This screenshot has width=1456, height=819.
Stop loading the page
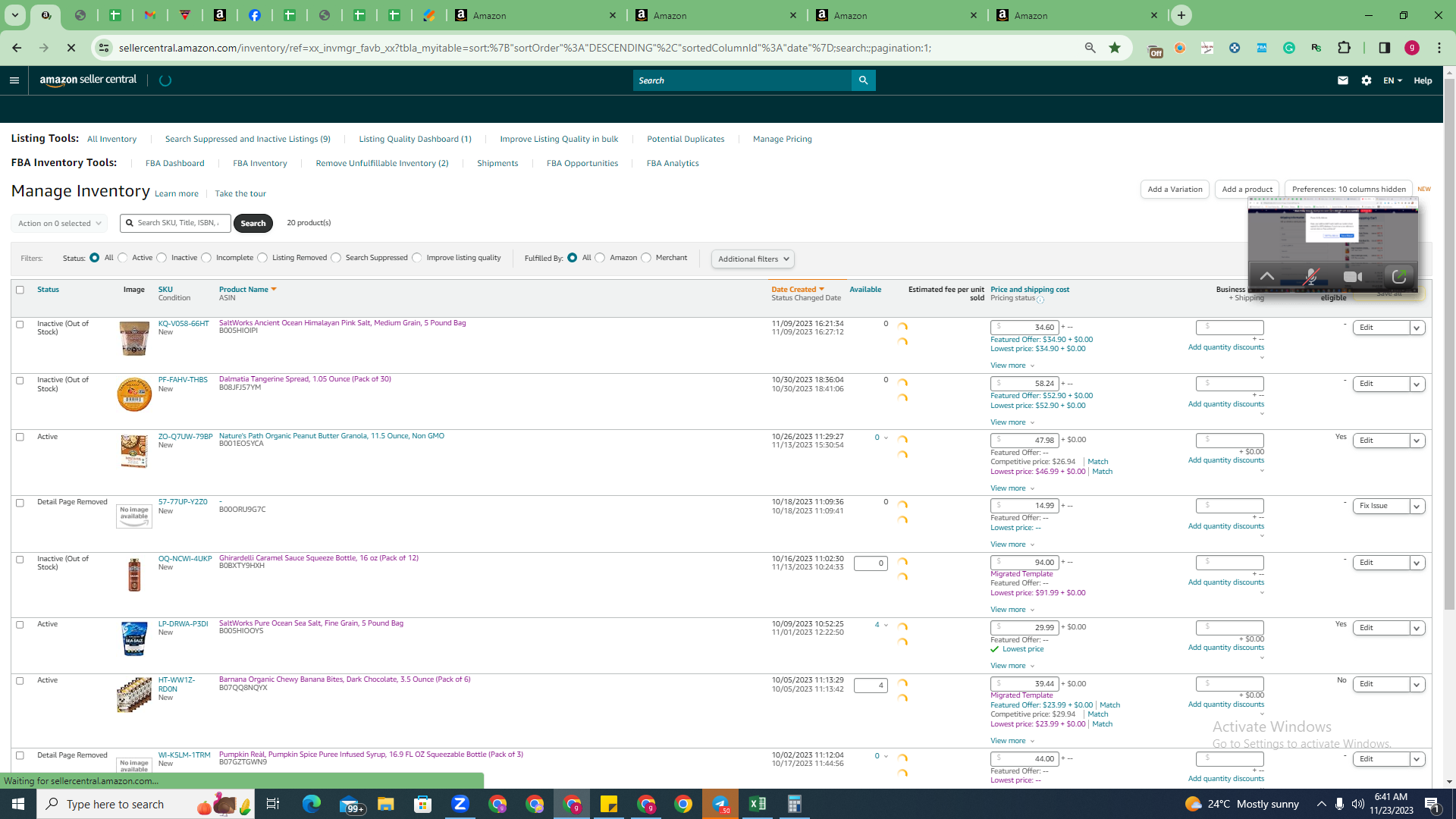(x=71, y=48)
